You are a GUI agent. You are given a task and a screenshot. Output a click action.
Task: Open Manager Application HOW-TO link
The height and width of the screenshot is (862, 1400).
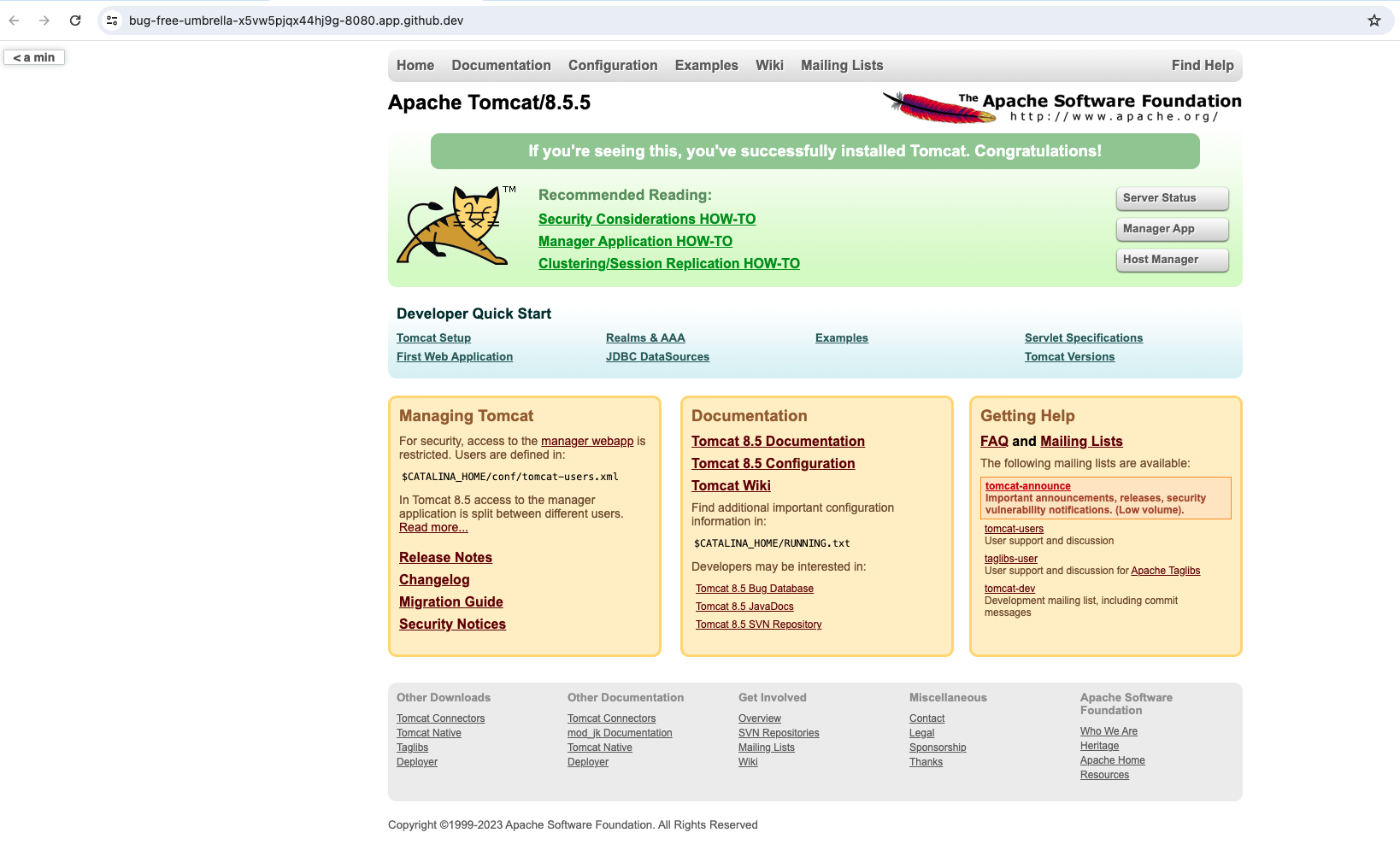(x=635, y=242)
